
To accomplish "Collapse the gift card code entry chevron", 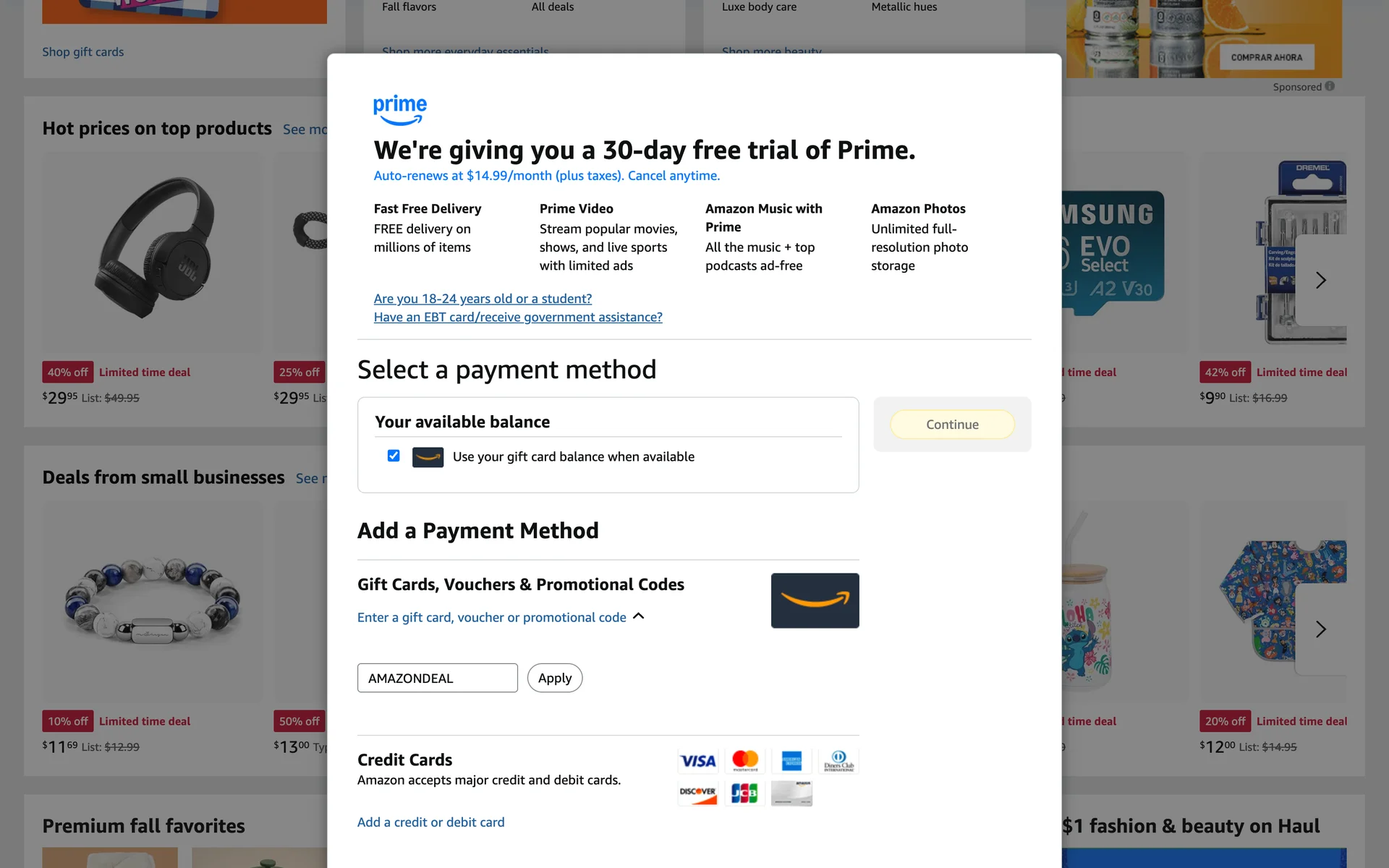I will (638, 616).
